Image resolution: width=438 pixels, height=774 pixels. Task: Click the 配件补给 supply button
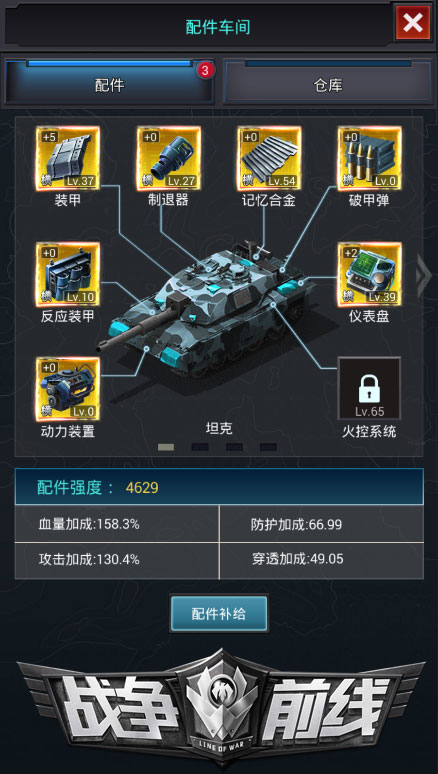[219, 614]
